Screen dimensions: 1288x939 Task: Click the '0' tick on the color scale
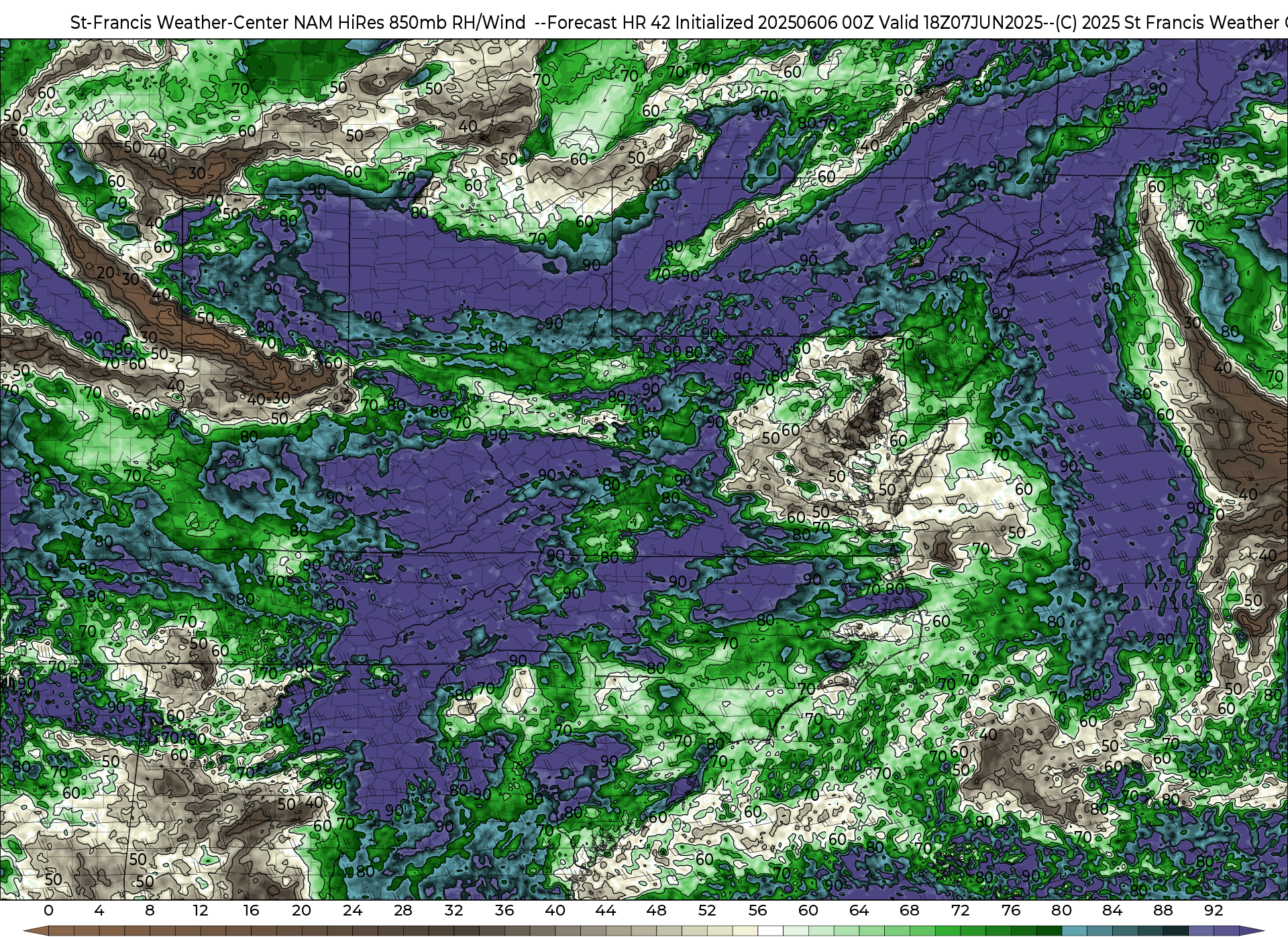(x=48, y=910)
